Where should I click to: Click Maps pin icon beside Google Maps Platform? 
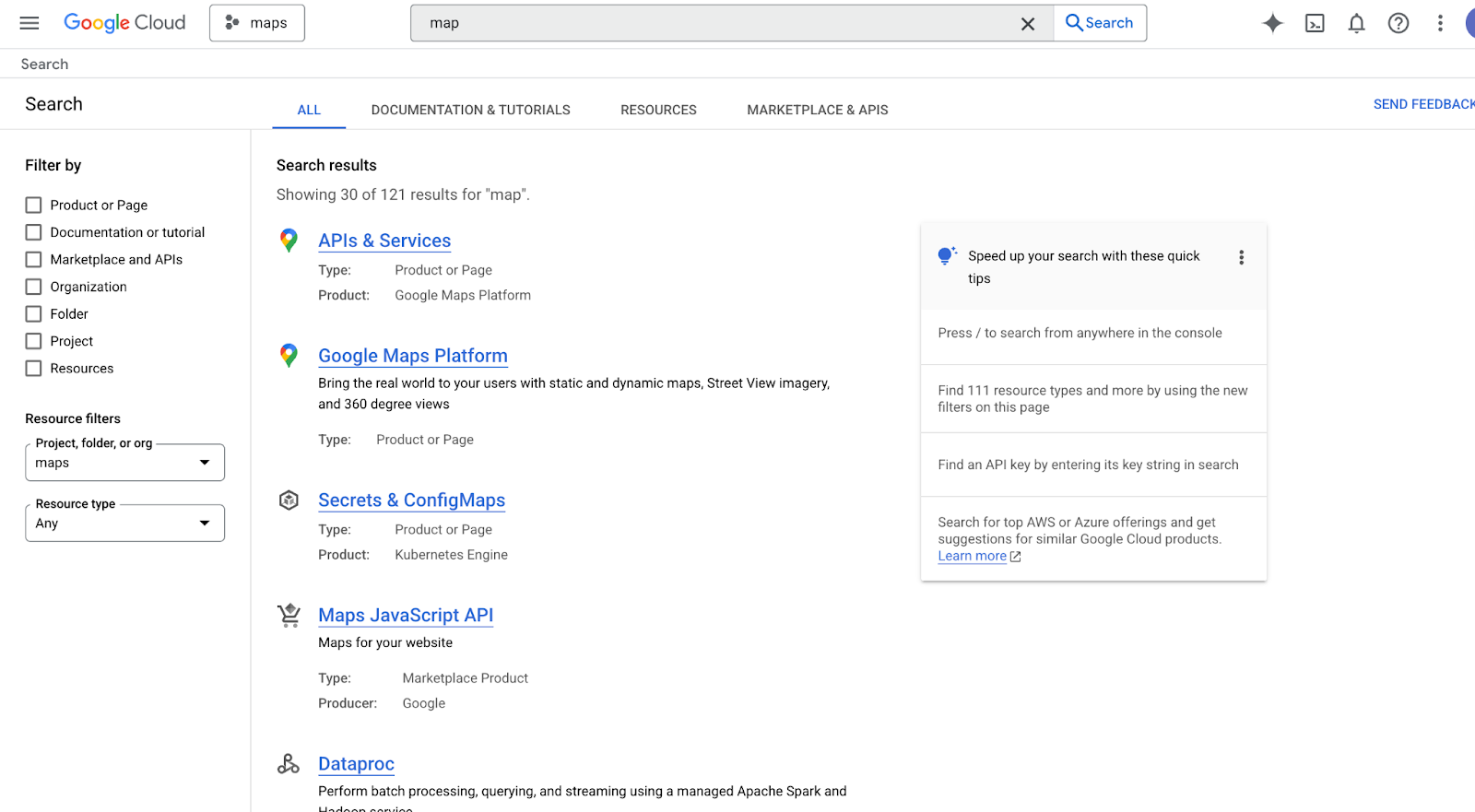click(289, 356)
